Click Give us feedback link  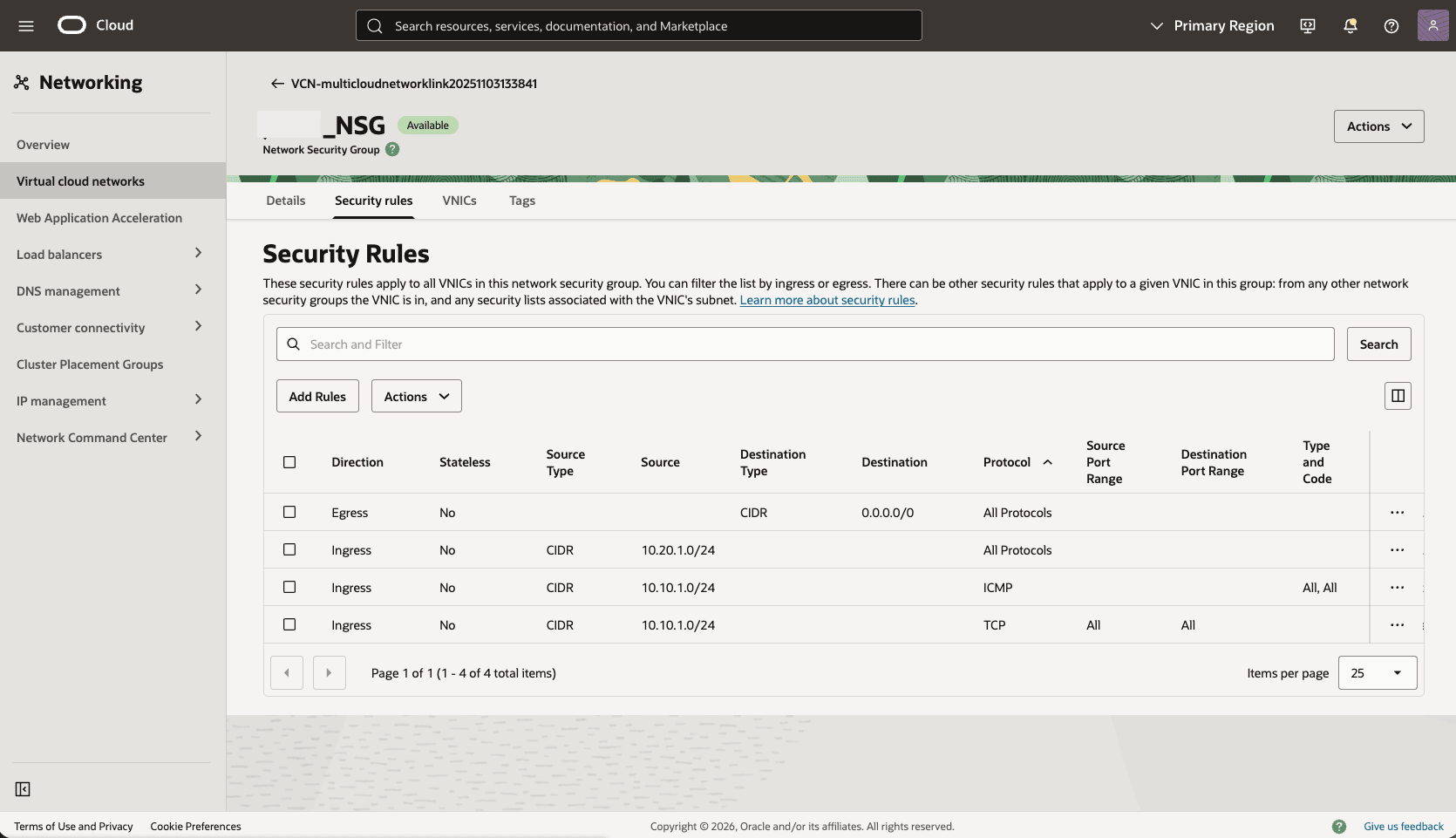[x=1404, y=827]
